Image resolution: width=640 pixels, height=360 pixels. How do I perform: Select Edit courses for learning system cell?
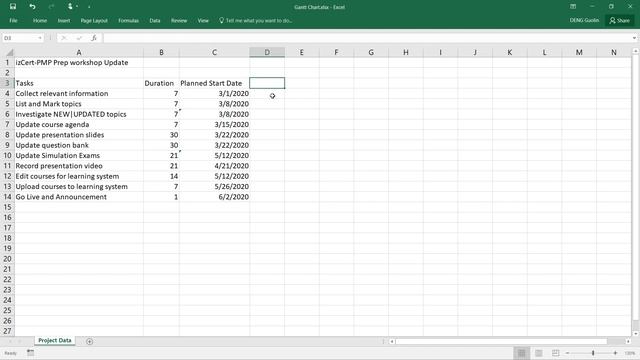(x=79, y=176)
